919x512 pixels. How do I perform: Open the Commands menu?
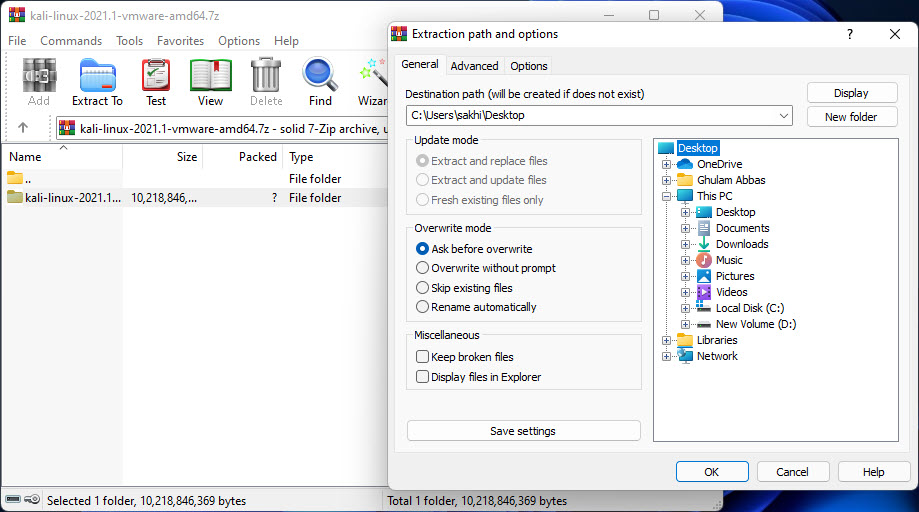(x=71, y=40)
